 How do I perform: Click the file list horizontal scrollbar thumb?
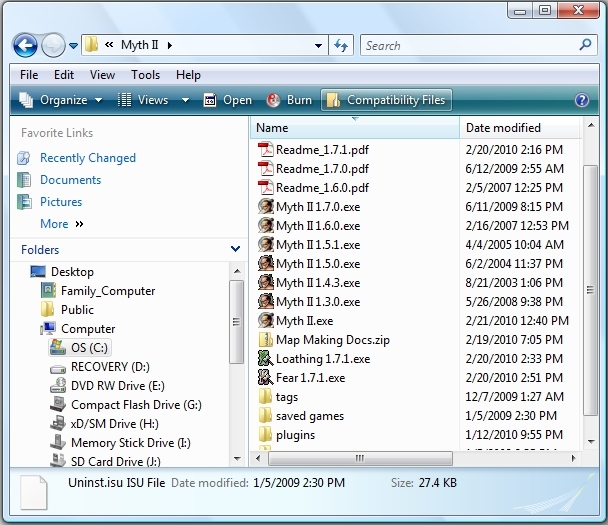360,458
